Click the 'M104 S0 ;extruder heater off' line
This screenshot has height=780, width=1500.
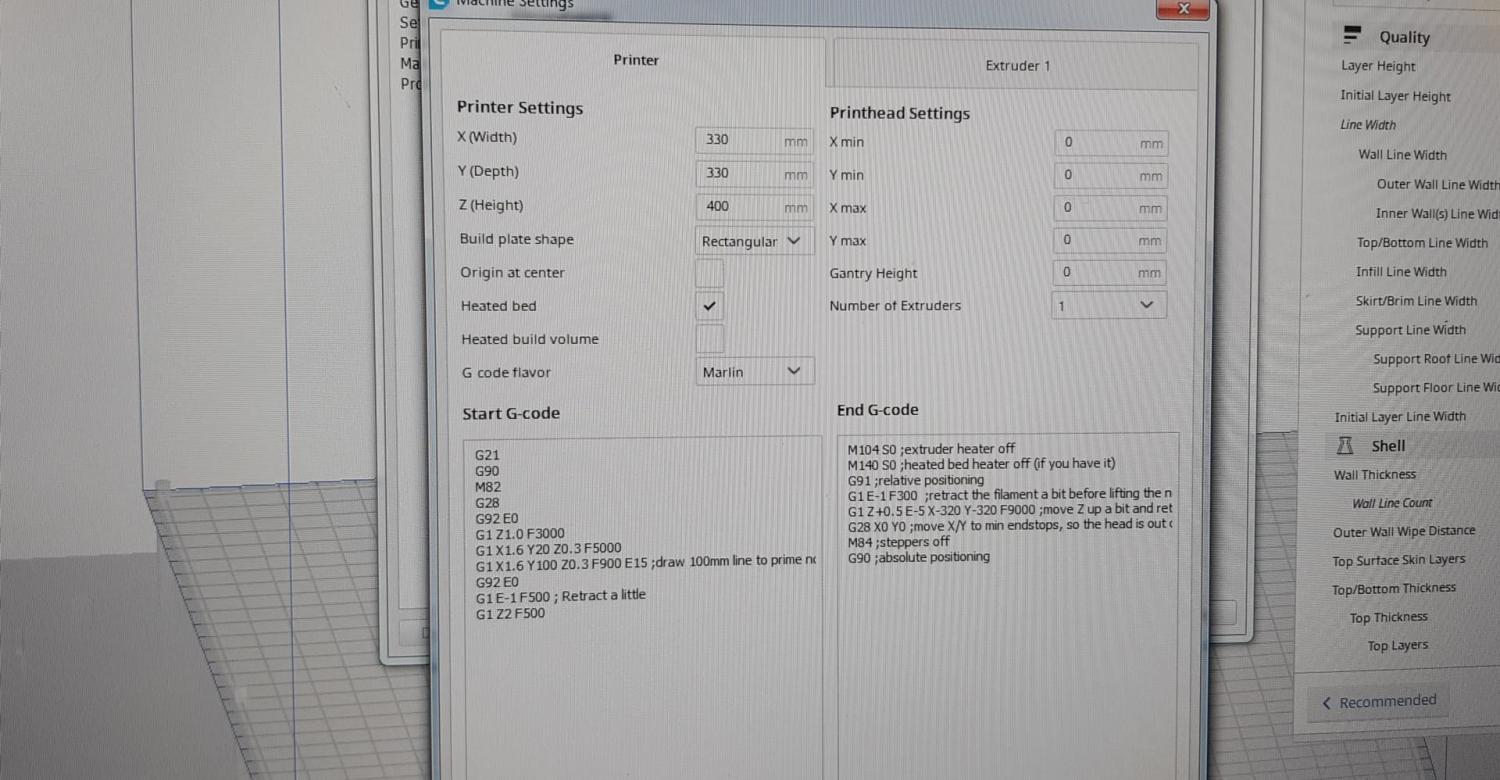[x=931, y=449]
